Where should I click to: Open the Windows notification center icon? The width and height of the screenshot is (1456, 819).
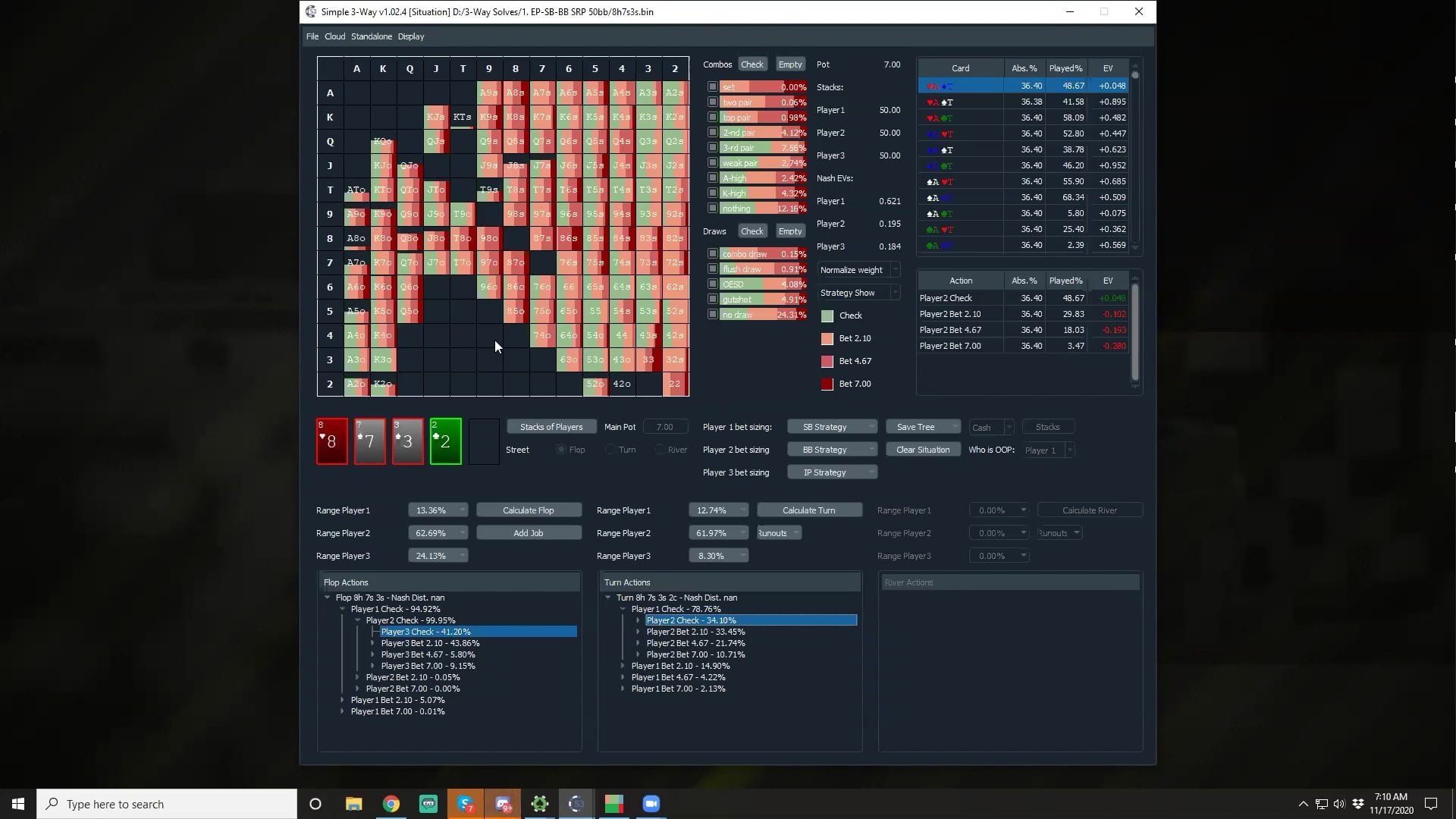(x=1431, y=804)
